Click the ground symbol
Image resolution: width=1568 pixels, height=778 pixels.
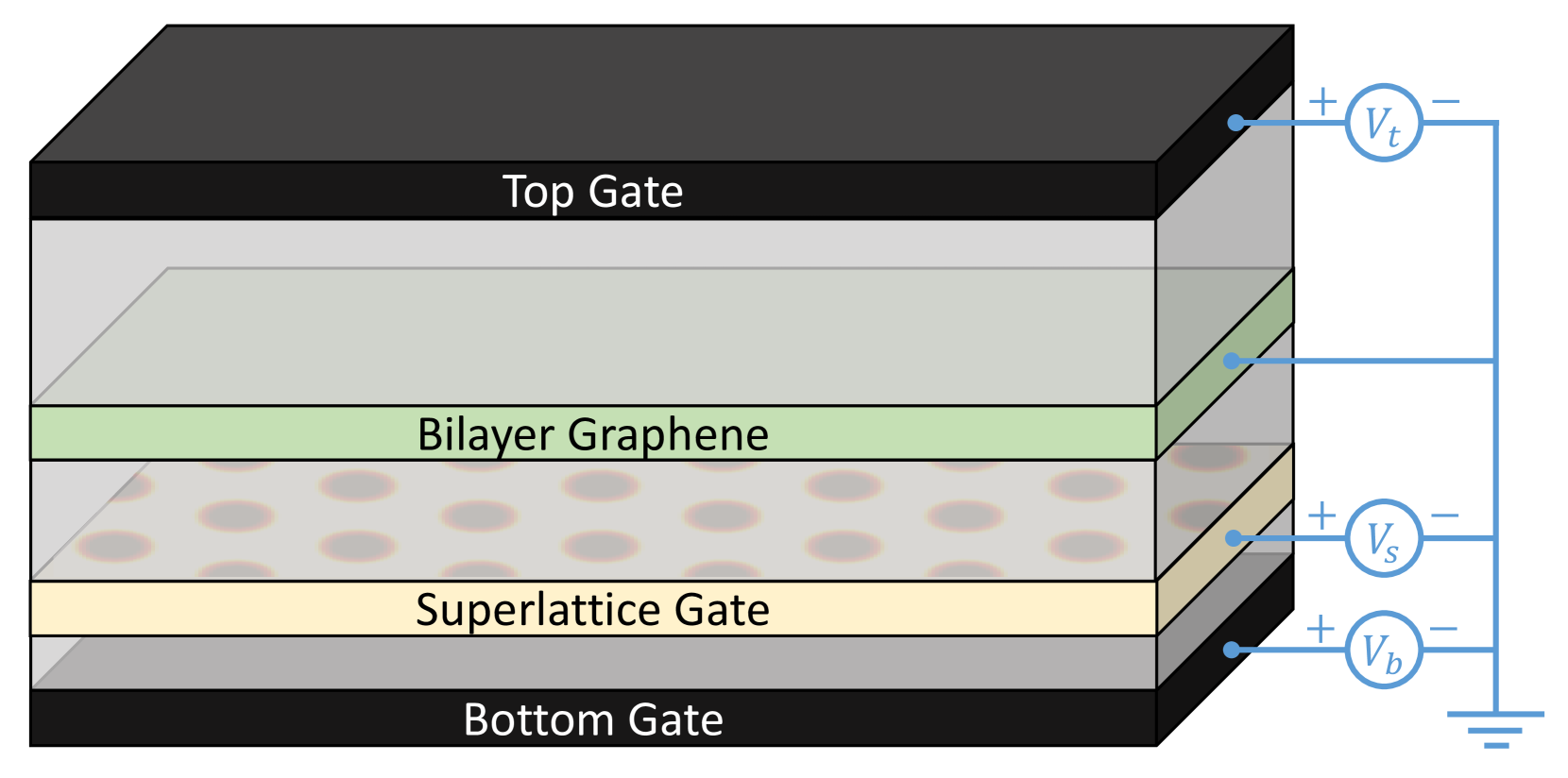pyautogui.click(x=1495, y=728)
